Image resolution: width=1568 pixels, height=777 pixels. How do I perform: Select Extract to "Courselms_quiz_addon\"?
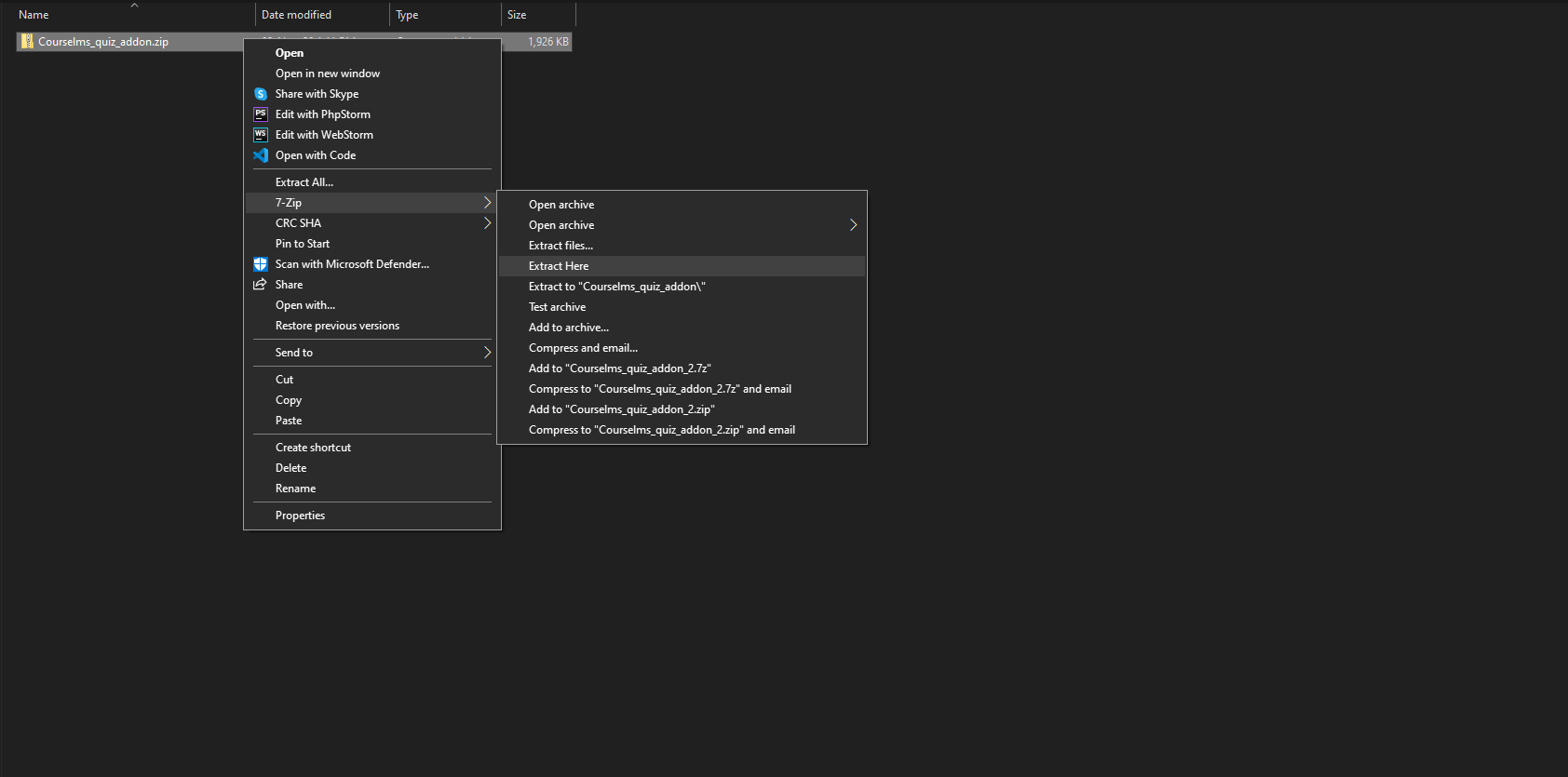[x=683, y=287]
